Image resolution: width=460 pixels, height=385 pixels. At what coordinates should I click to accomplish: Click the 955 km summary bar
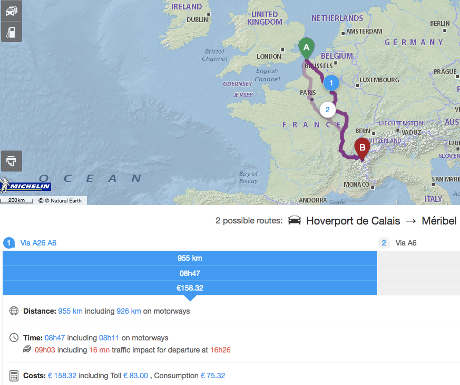[190, 258]
